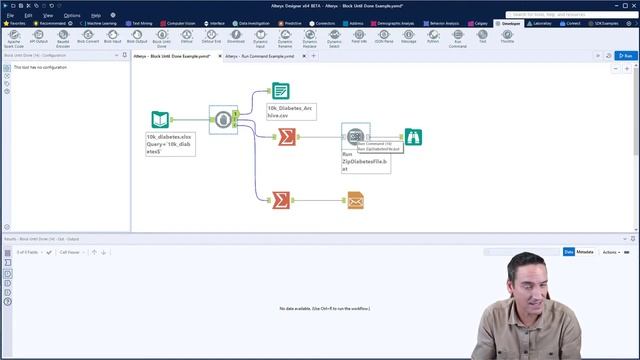Pin the Configuration panel
Image resolution: width=640 pixels, height=360 pixels.
(124, 55)
